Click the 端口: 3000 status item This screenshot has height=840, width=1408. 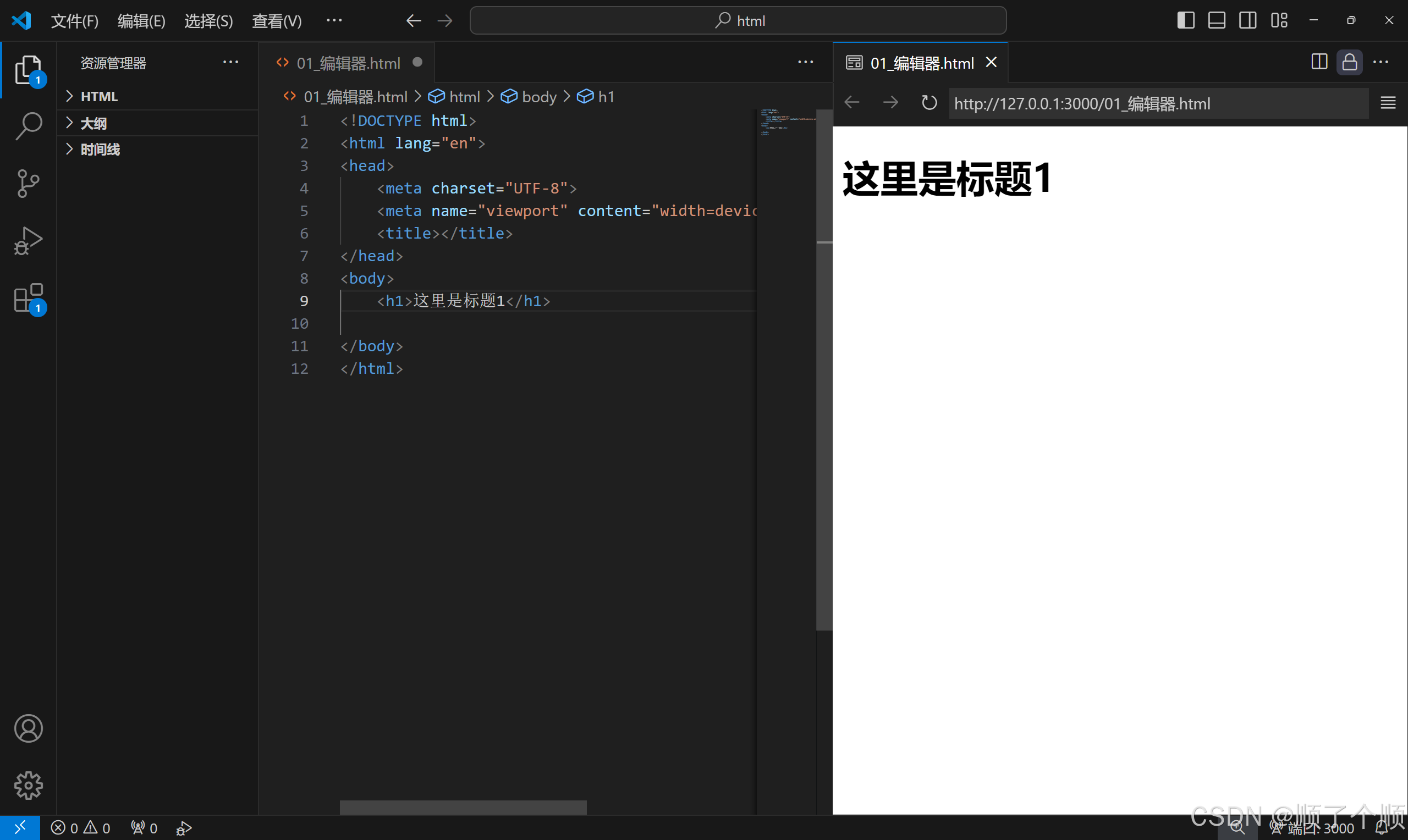coord(1312,828)
